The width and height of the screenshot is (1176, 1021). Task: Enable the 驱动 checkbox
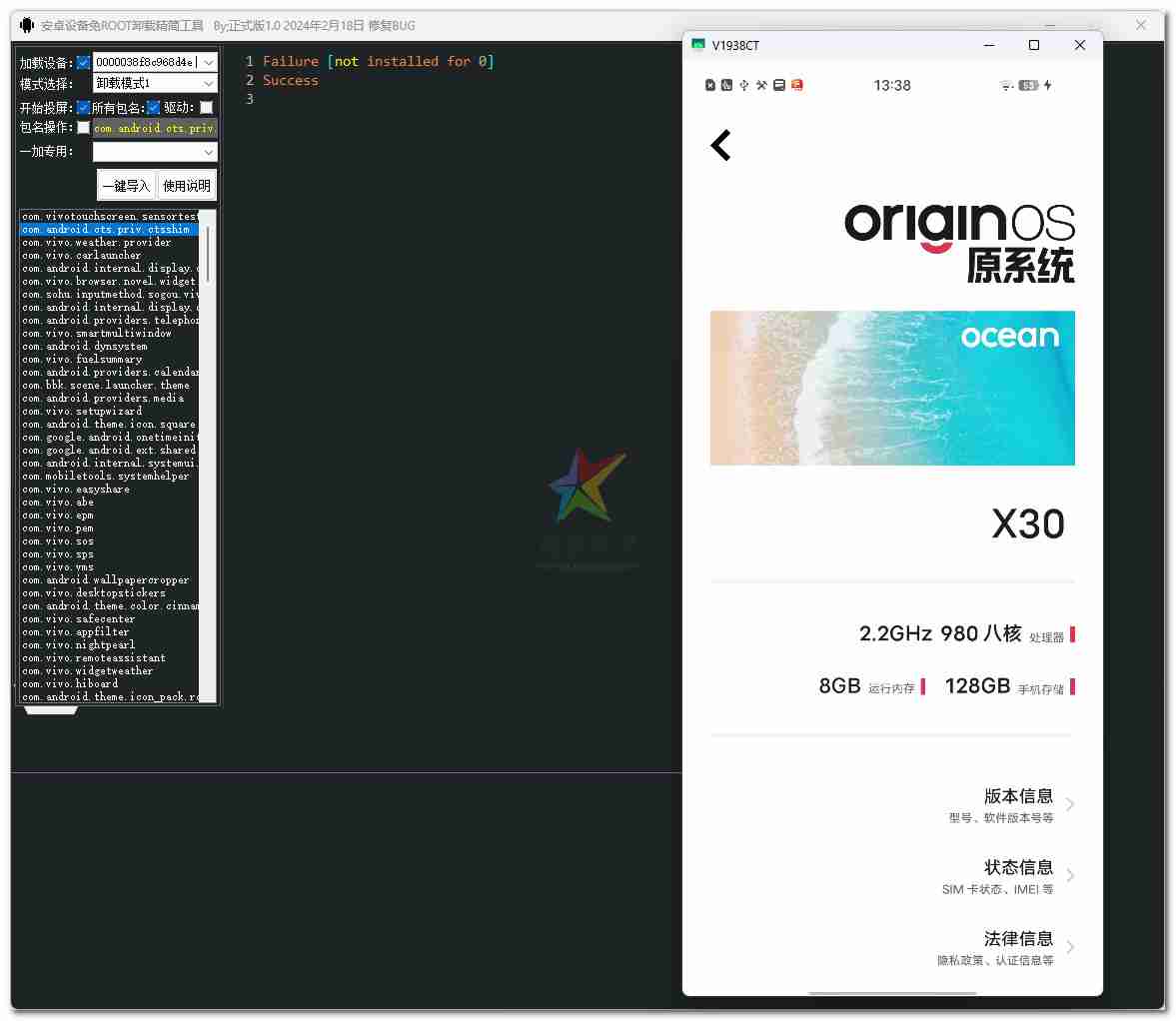(206, 108)
